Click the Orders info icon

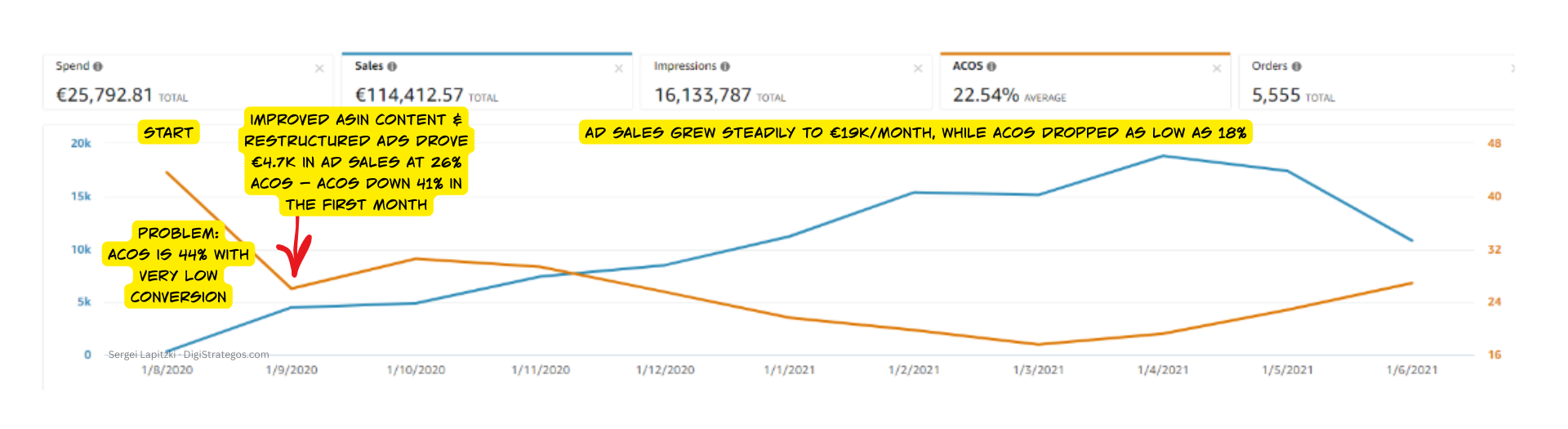coord(1297,66)
